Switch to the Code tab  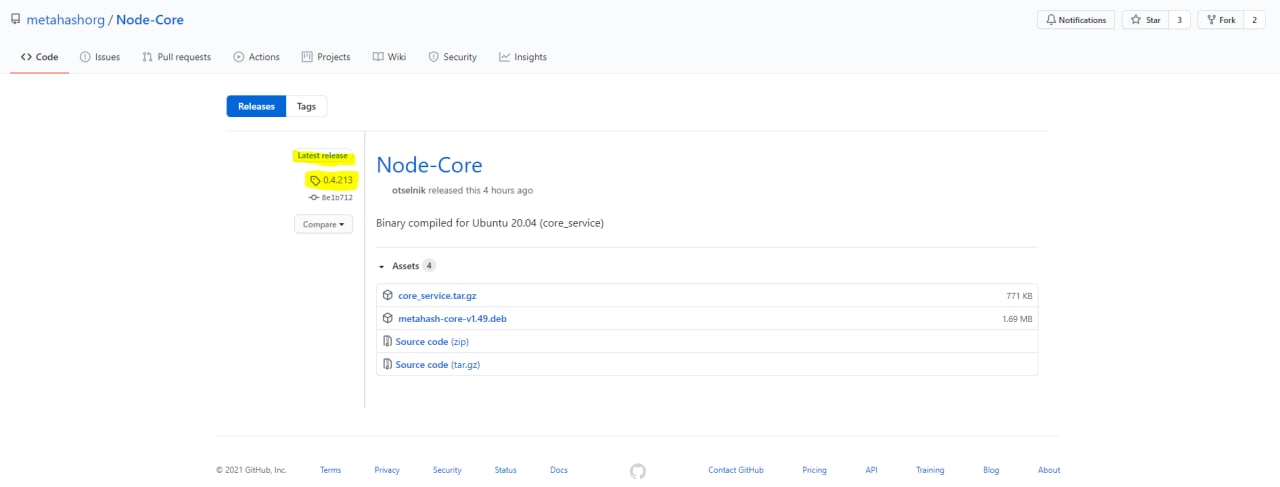(x=39, y=57)
